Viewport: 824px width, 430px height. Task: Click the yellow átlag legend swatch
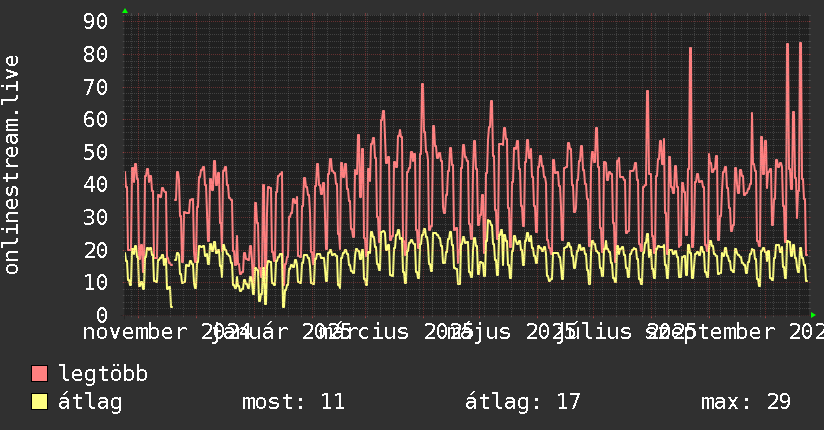coord(39,401)
